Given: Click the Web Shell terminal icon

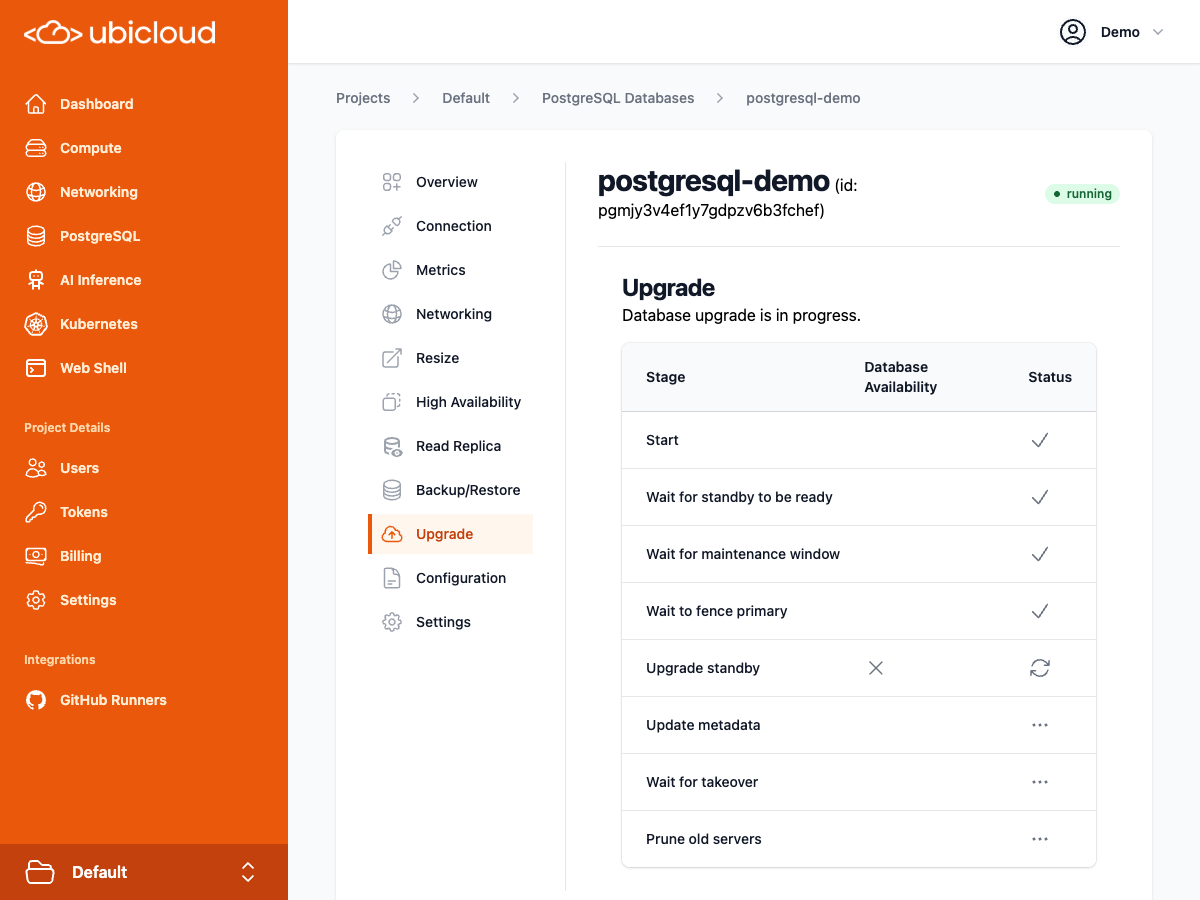Looking at the screenshot, I should pyautogui.click(x=36, y=368).
